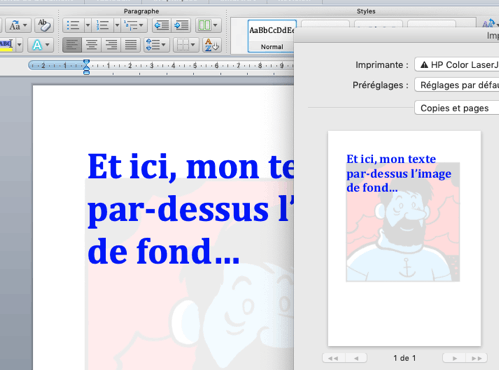Justify the paragraph text
This screenshot has width=499, height=370.
[x=131, y=45]
